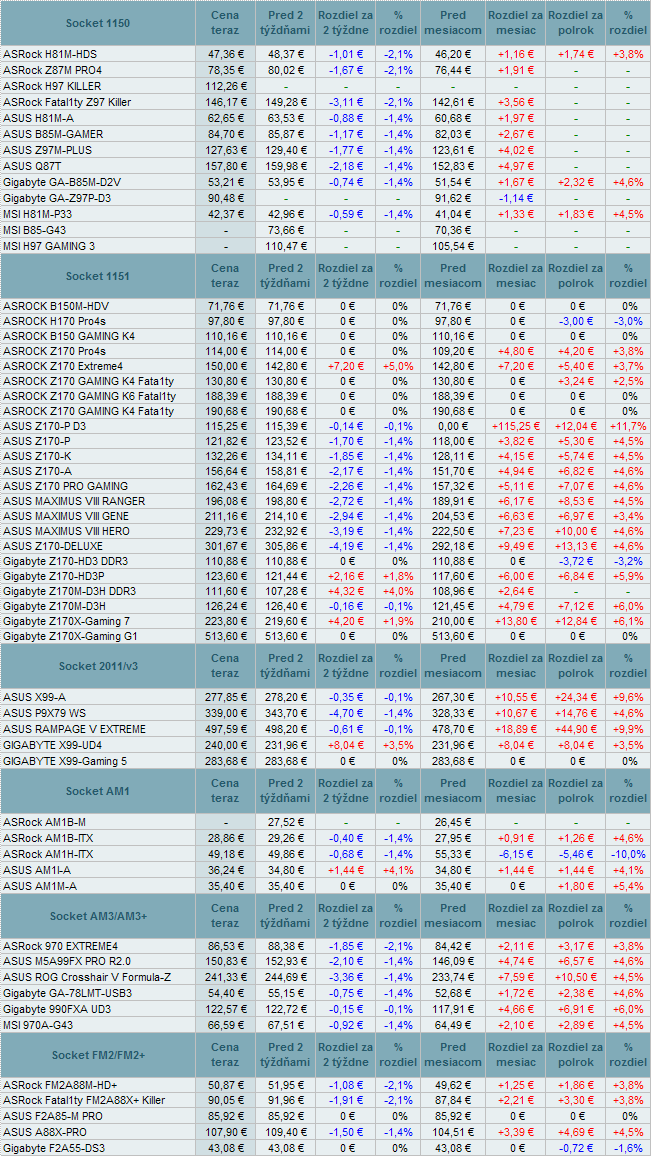Click the ASUS MAXIMUS VIII GENE name
This screenshot has height=1156, width=651.
[x=67, y=516]
